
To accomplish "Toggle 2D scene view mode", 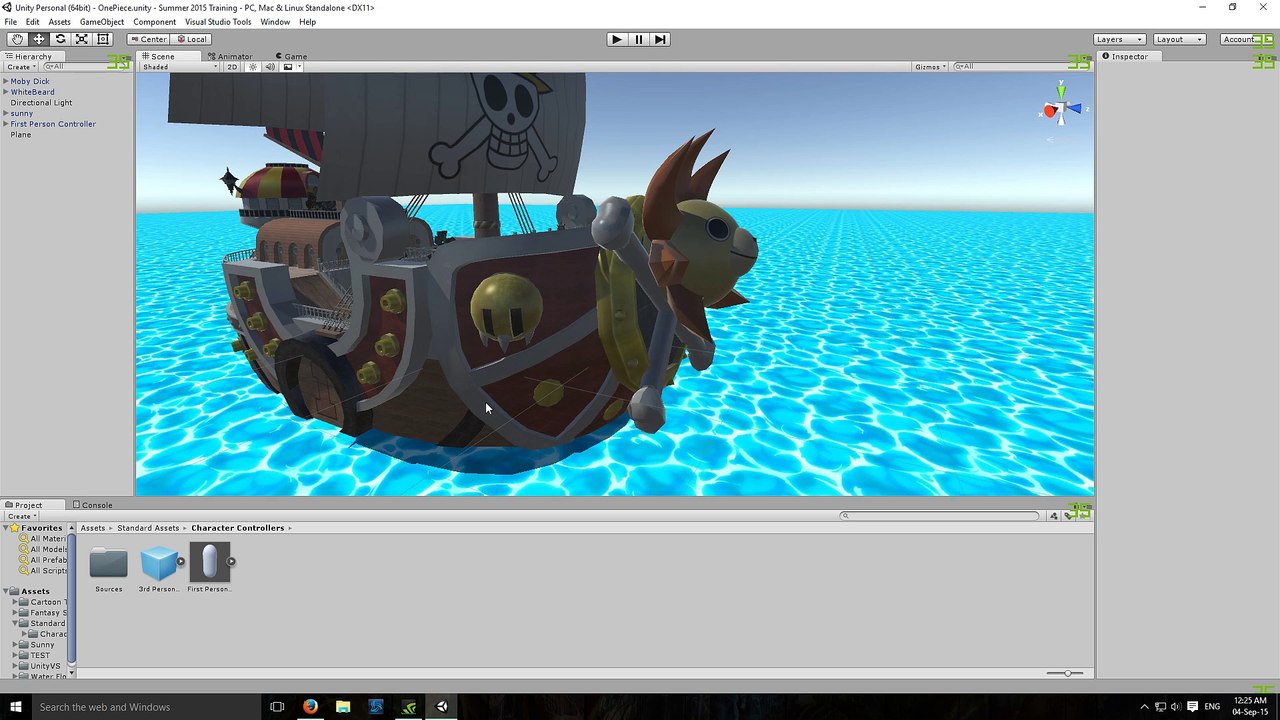I will [232, 67].
